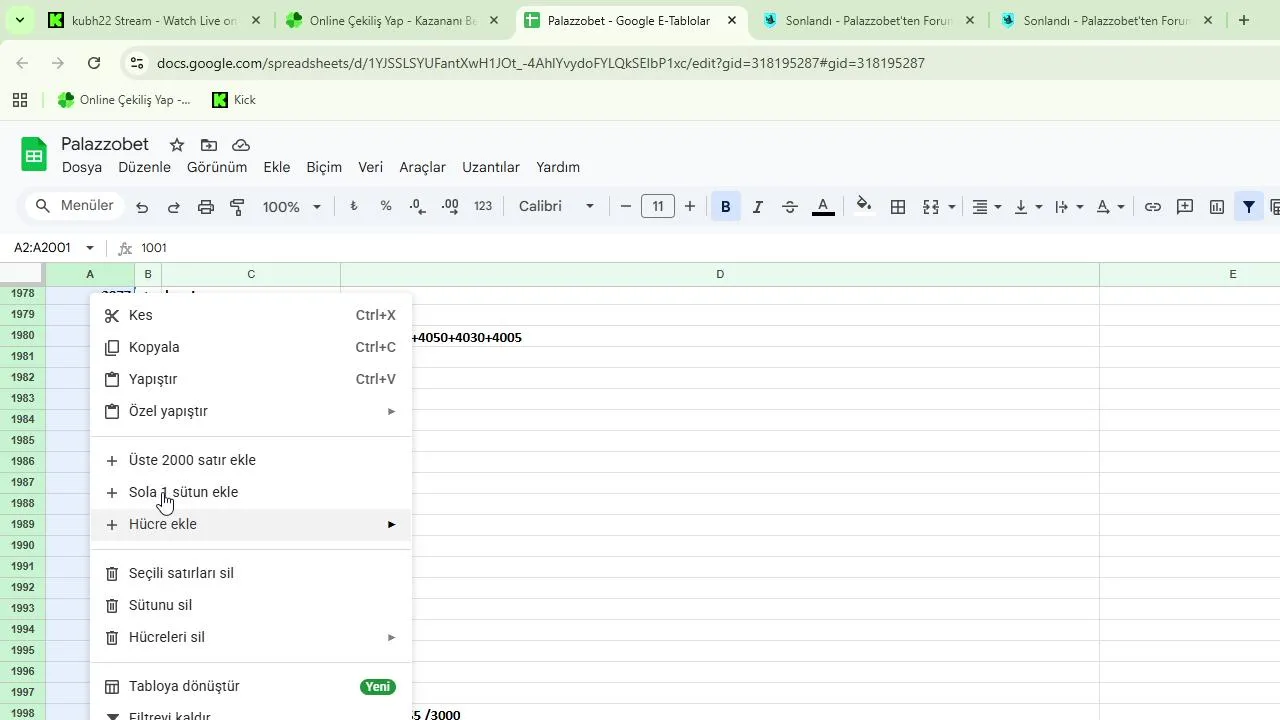1280x720 pixels.
Task: Star the Palazzobet document
Action: (177, 145)
